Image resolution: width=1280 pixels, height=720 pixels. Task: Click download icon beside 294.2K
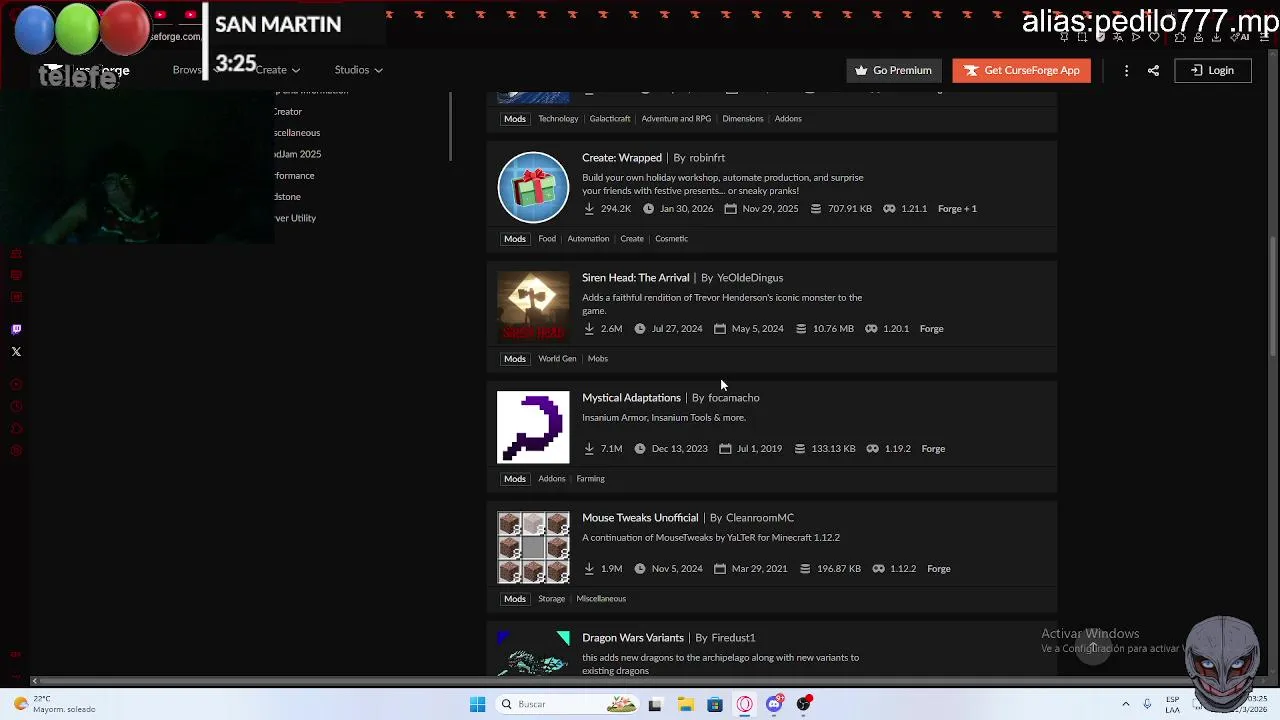[589, 209]
